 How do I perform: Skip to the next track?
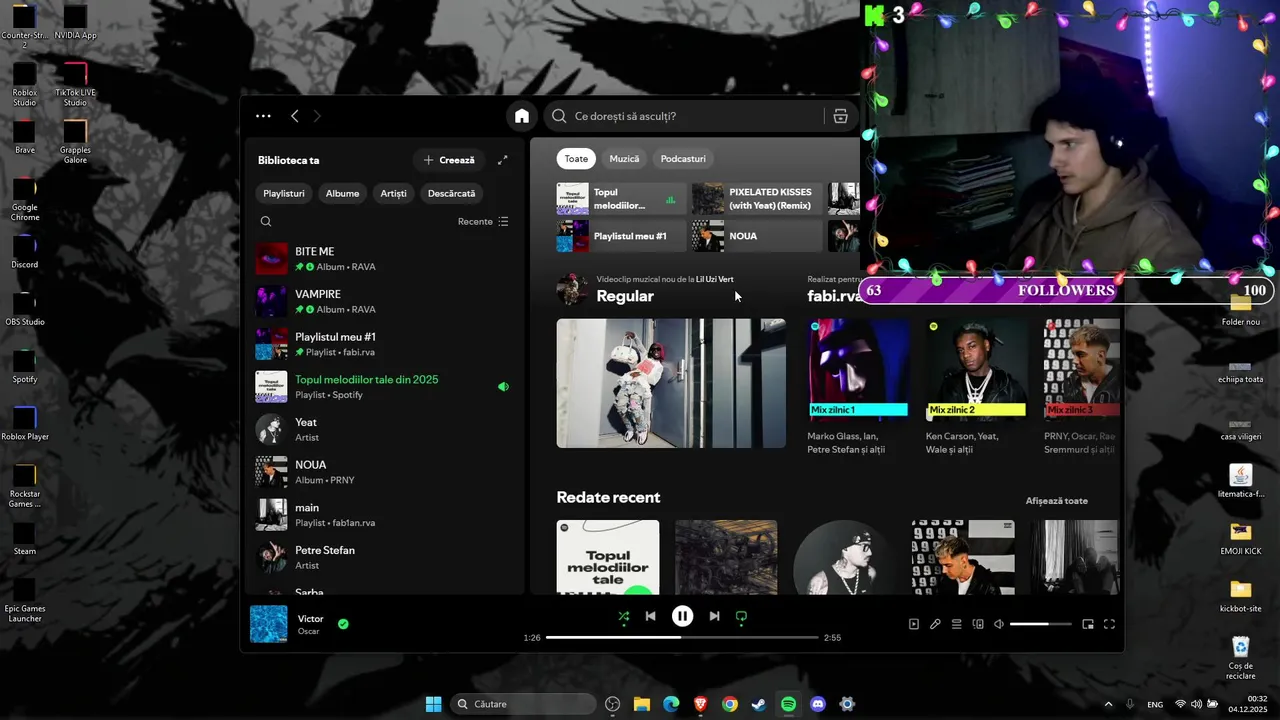(x=714, y=616)
